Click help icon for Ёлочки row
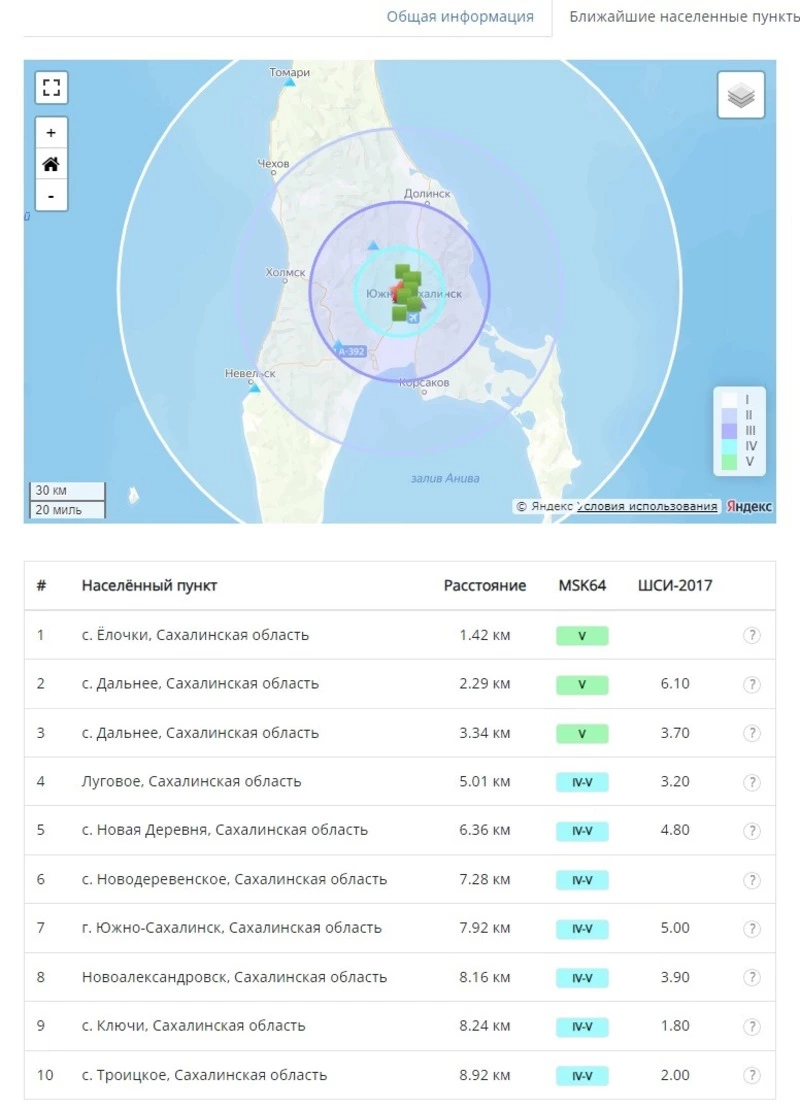 [751, 636]
